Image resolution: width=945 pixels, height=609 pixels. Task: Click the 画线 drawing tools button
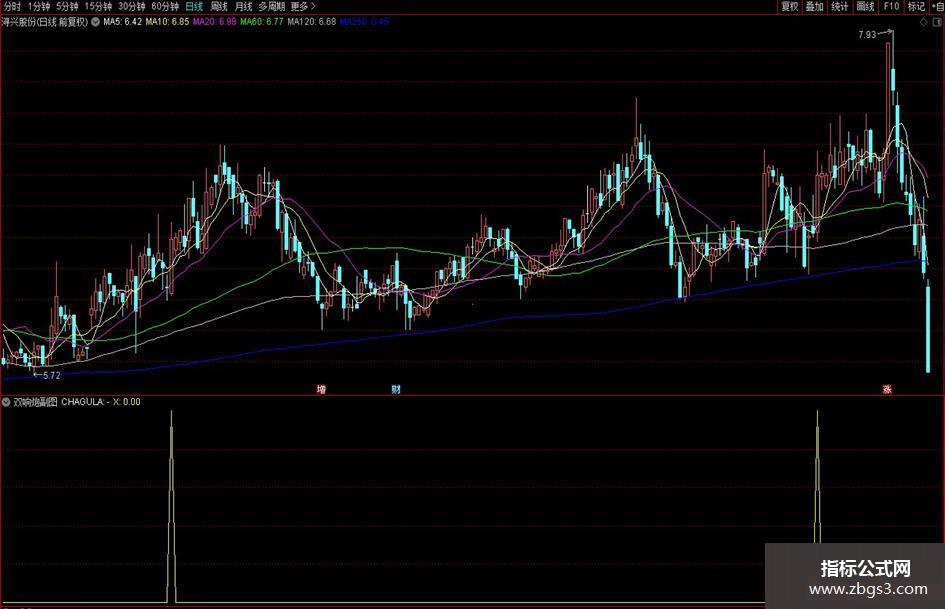(x=865, y=7)
